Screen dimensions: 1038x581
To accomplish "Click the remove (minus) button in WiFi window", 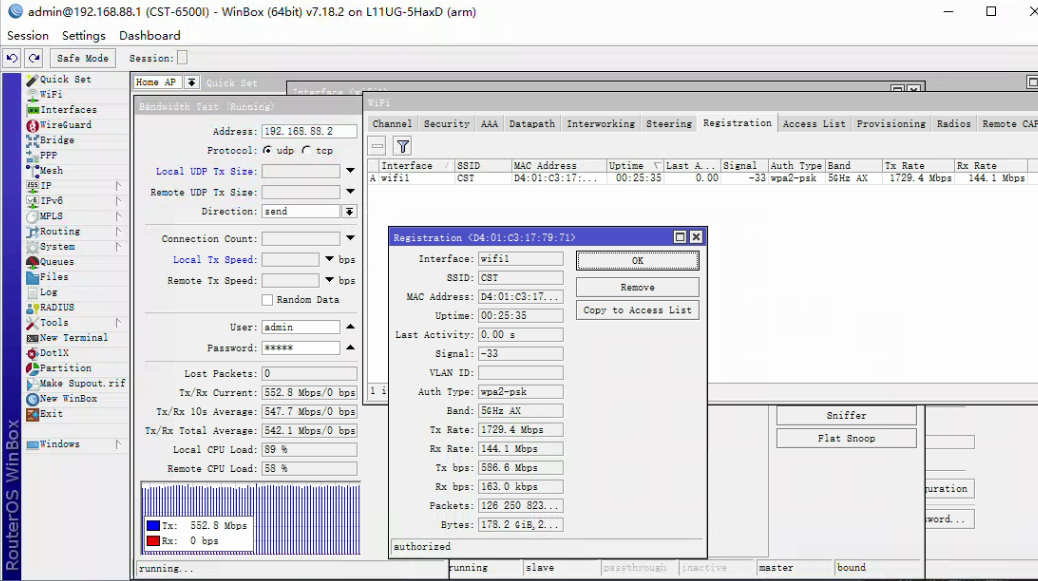I will [378, 146].
